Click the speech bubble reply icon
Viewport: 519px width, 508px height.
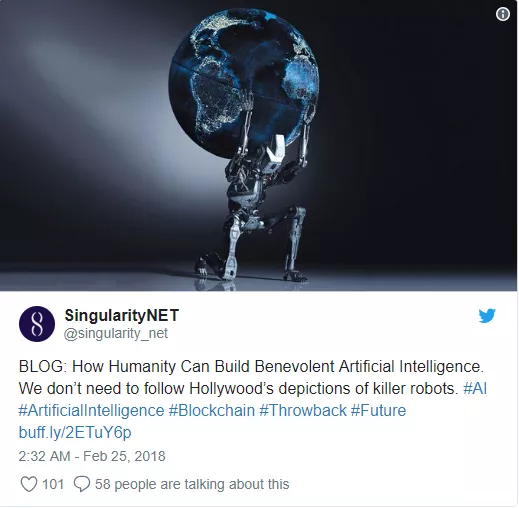click(82, 484)
